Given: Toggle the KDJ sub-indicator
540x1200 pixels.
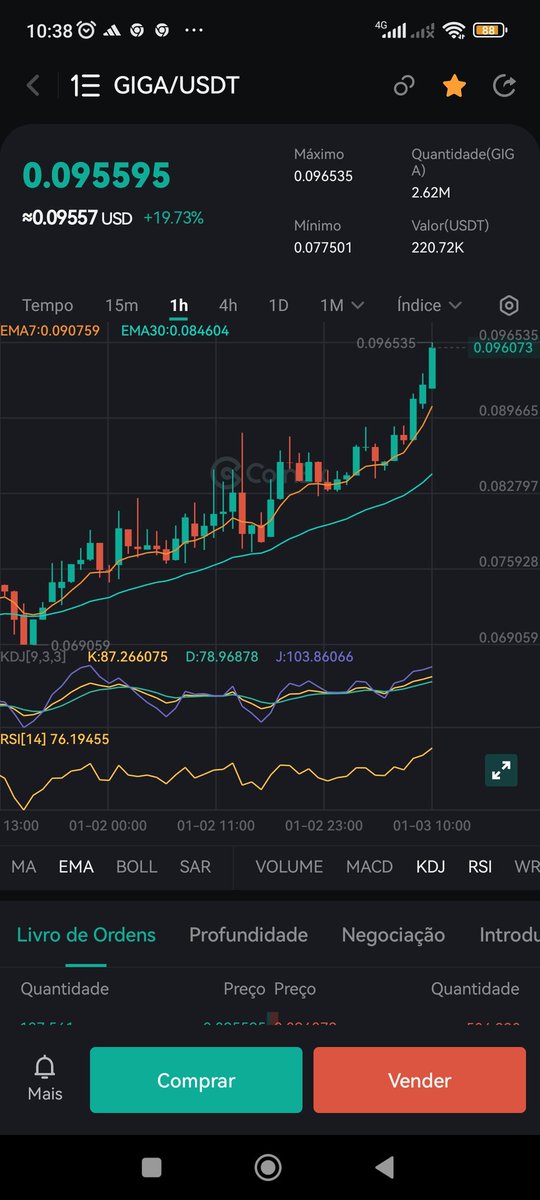Looking at the screenshot, I should 431,867.
